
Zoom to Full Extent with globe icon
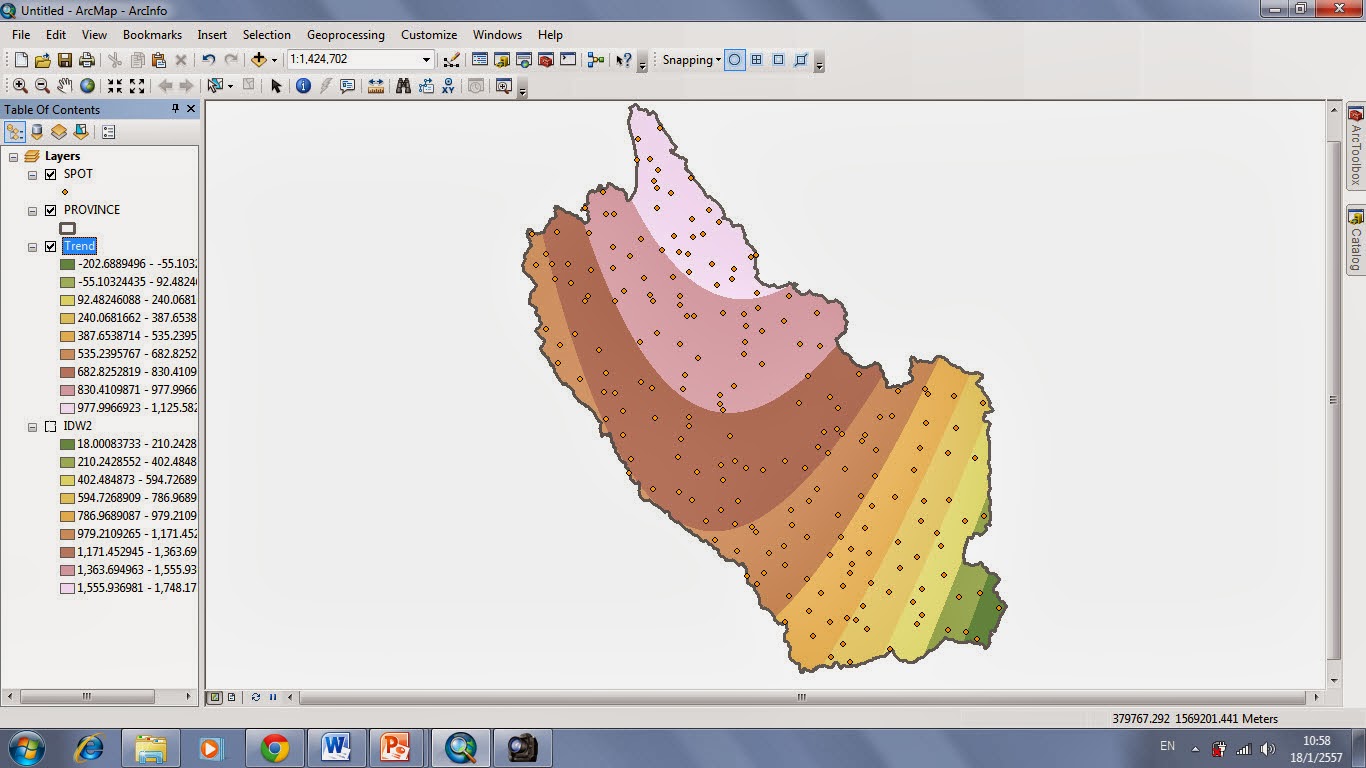(88, 86)
